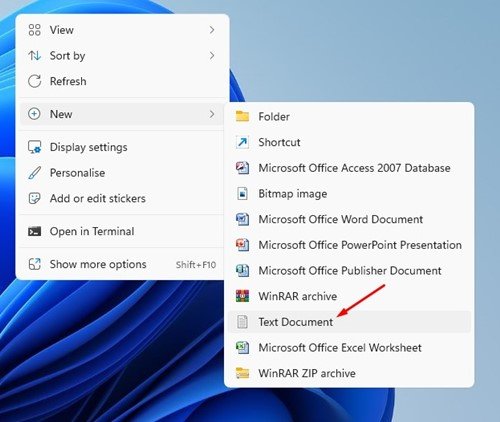Screen dimensions: 500x422
Task: Open the View menu entry
Action: coord(122,30)
